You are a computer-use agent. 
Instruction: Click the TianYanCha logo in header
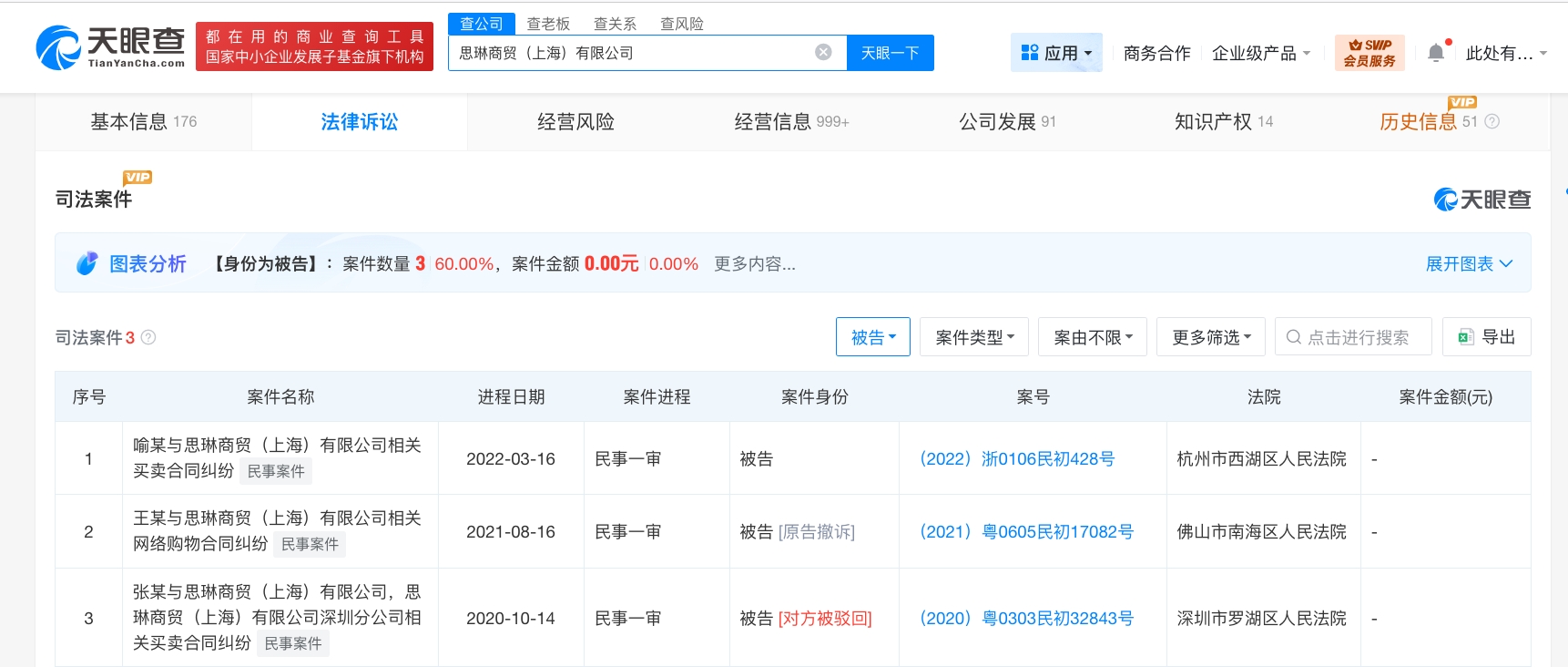(x=110, y=47)
